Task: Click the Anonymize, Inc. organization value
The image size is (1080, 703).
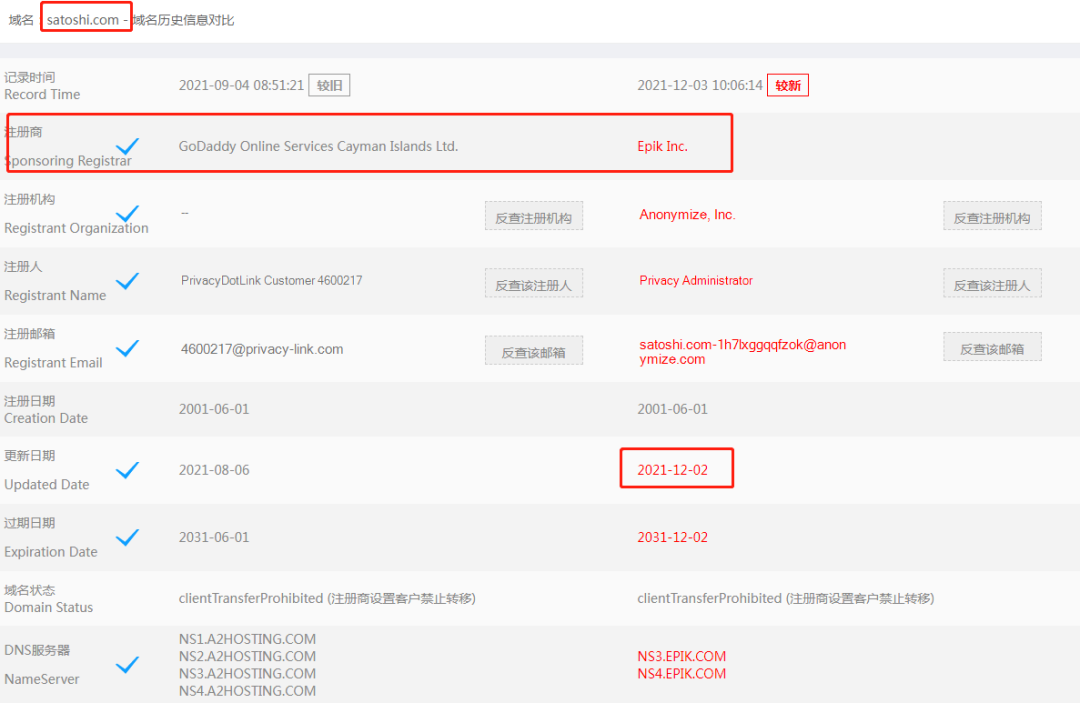Action: (x=687, y=214)
